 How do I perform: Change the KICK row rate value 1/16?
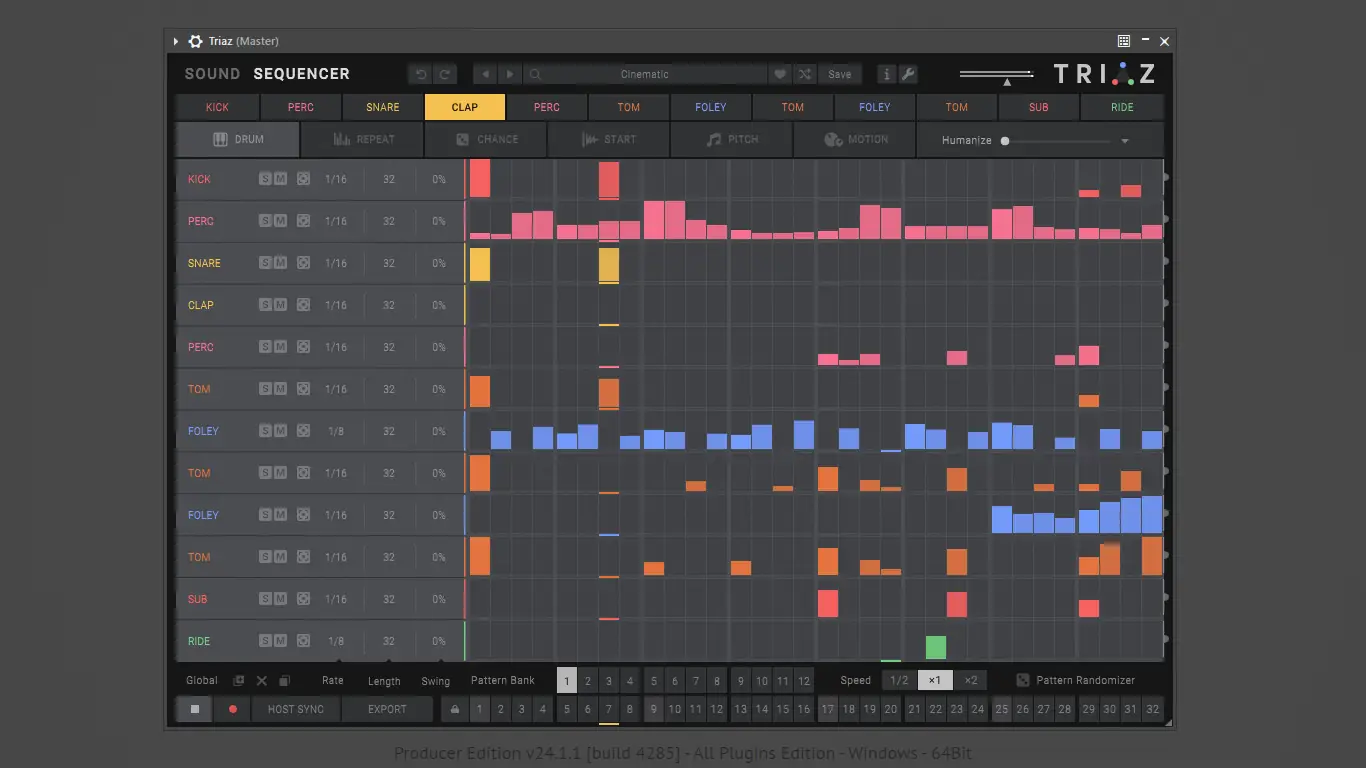tap(336, 179)
